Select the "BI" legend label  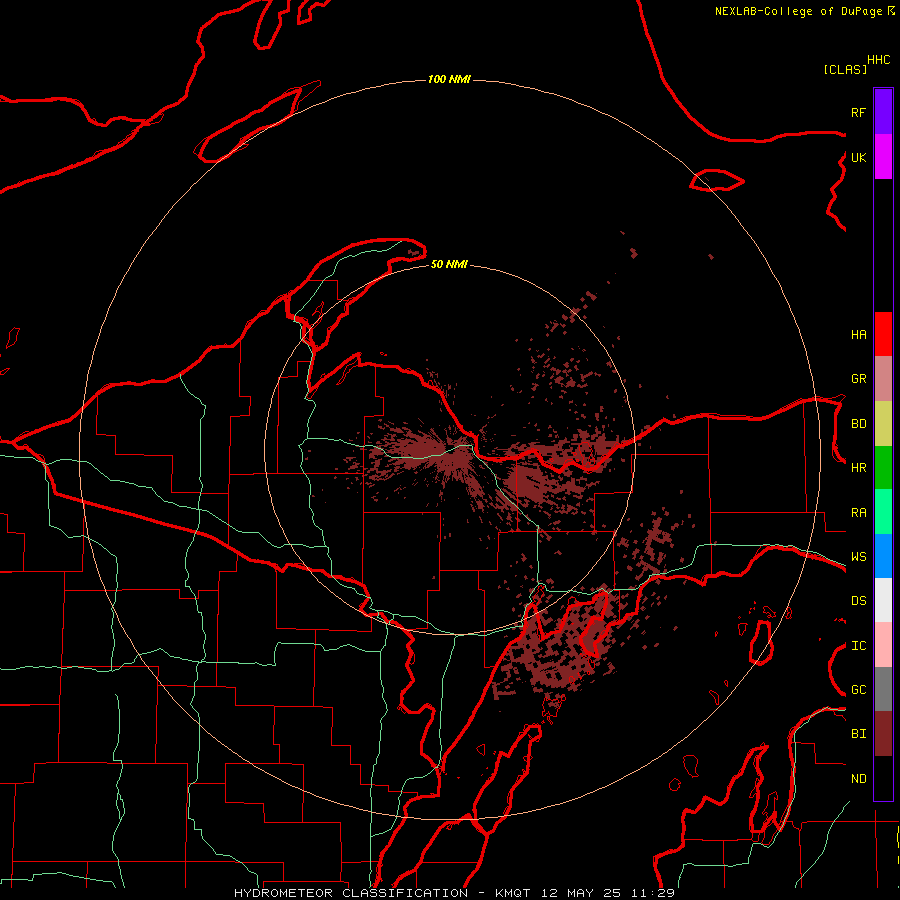tap(858, 734)
